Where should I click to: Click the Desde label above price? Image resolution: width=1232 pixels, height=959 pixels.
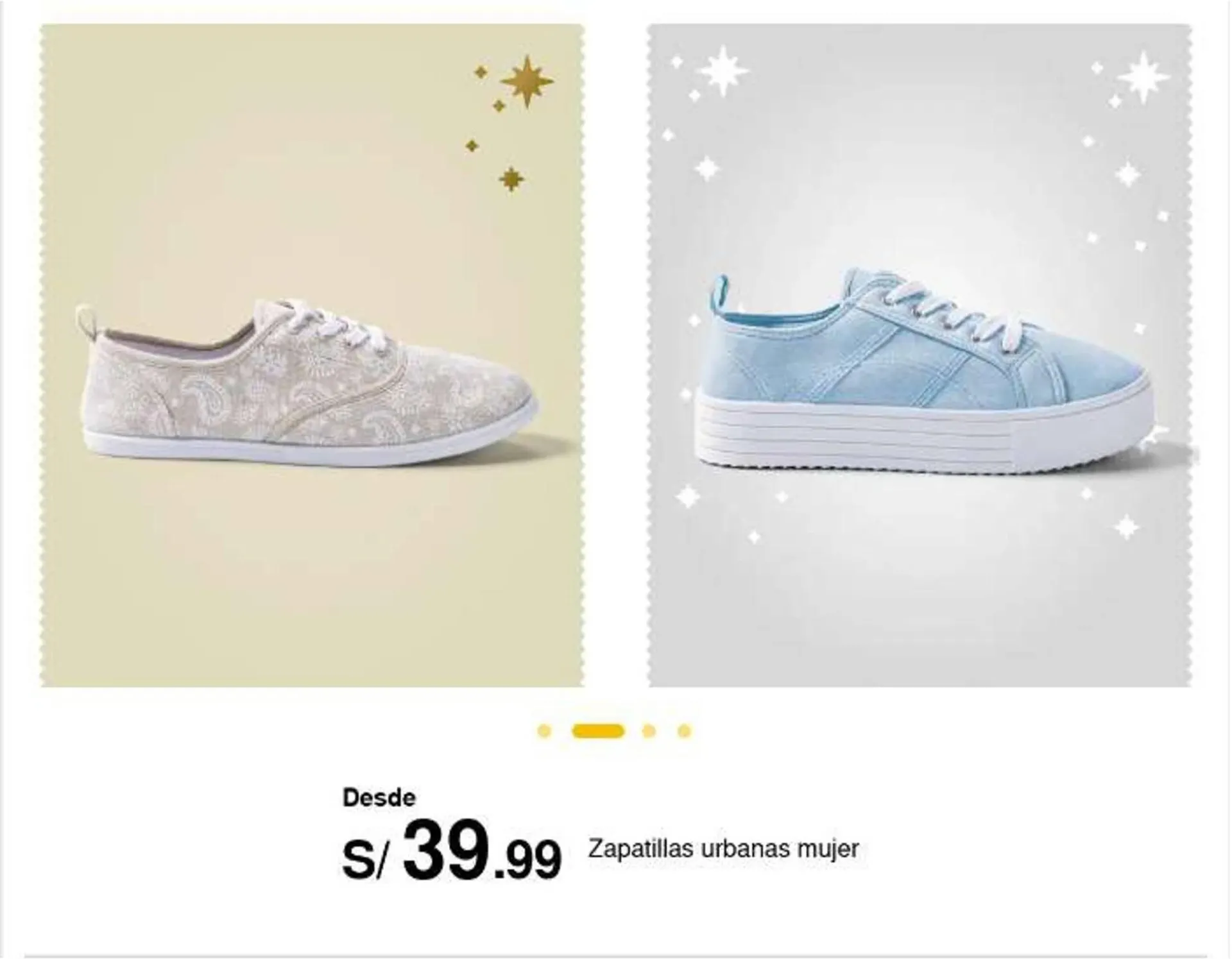pyautogui.click(x=379, y=797)
